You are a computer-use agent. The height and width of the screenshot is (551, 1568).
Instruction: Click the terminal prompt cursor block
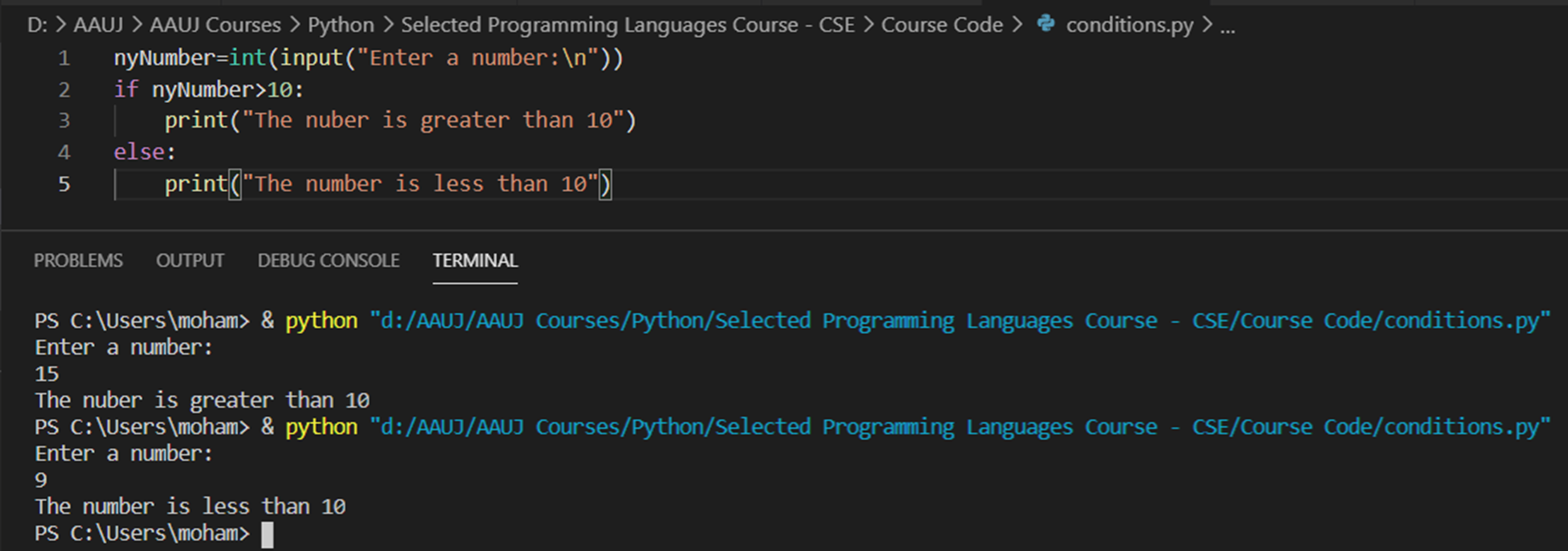coord(267,534)
